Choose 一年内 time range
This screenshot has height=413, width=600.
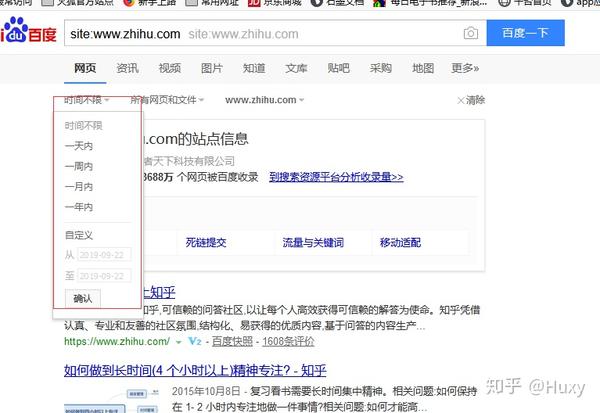tap(79, 207)
